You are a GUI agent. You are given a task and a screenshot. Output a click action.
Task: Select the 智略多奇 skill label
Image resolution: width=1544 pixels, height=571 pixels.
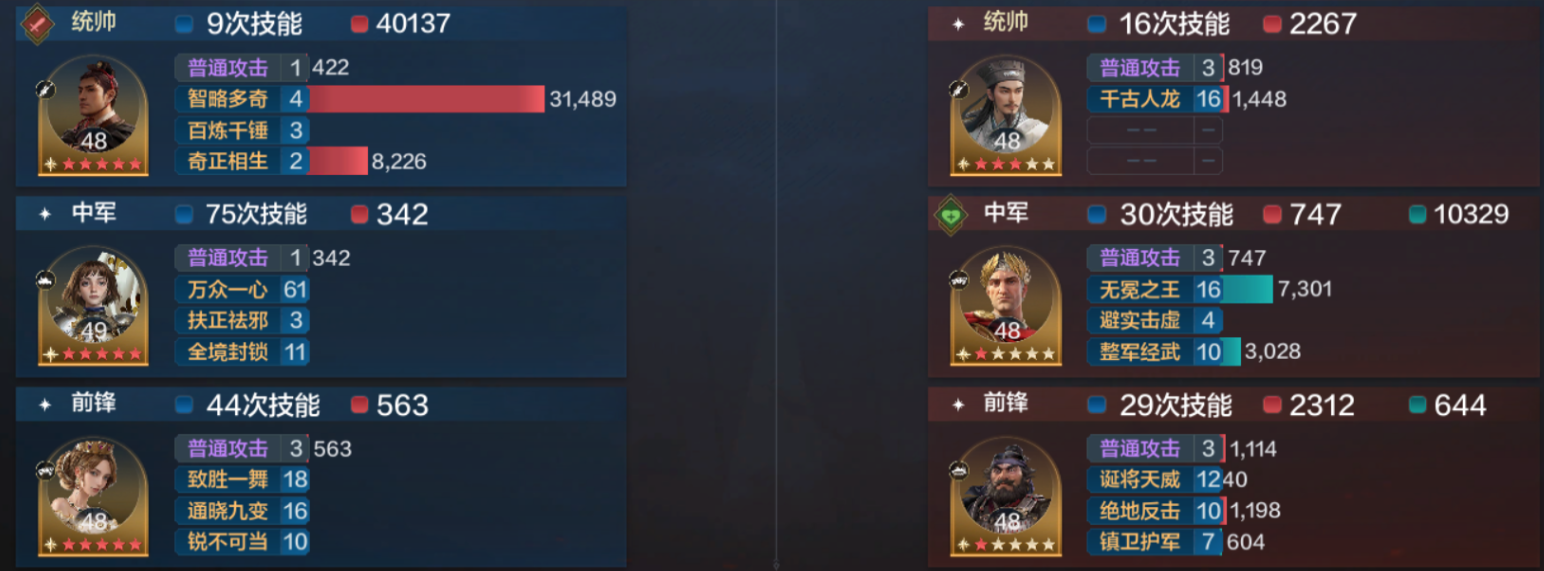tap(228, 99)
